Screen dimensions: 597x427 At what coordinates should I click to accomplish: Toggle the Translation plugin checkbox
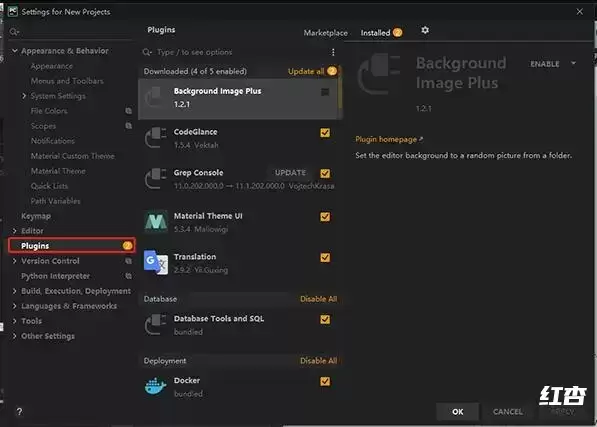coord(325,257)
